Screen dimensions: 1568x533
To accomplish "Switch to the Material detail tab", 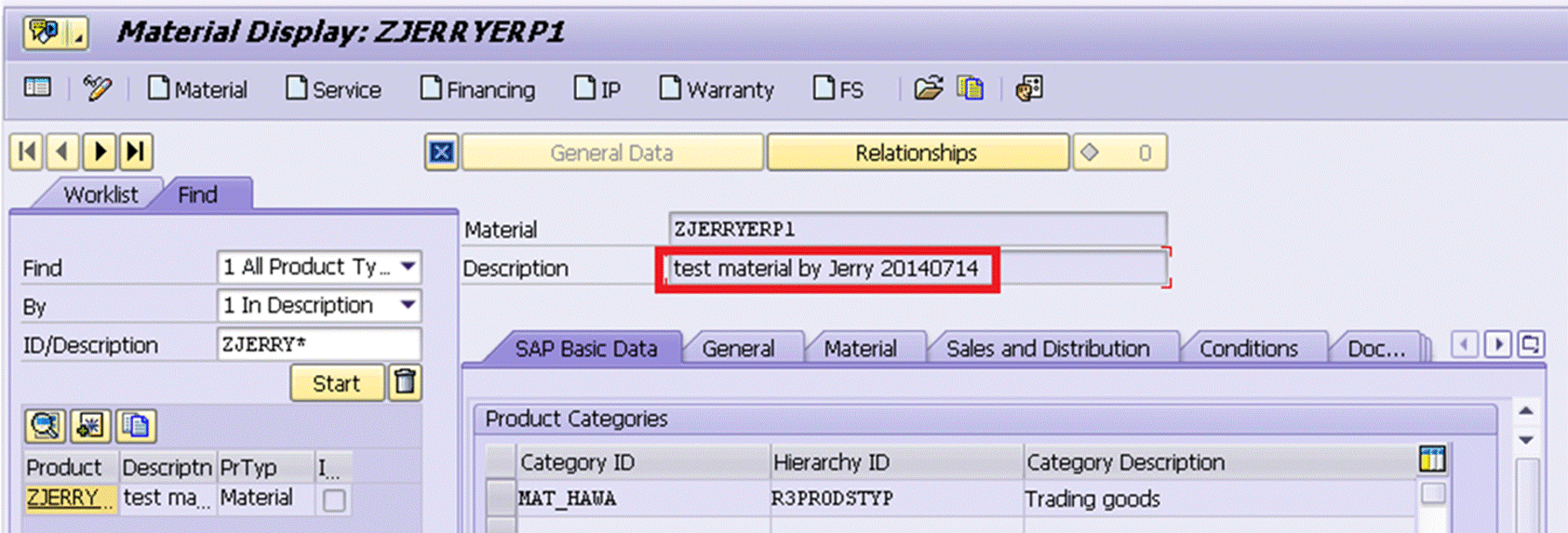I will point(860,348).
